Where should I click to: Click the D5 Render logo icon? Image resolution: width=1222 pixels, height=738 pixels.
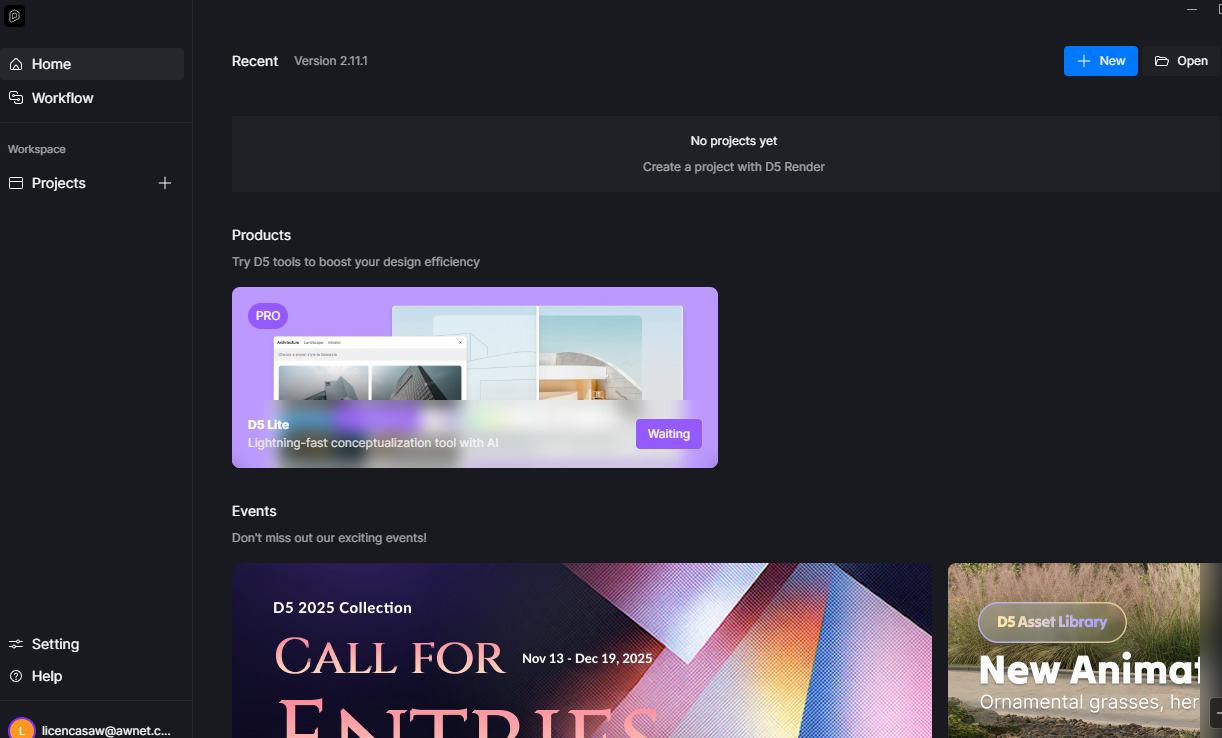14,16
